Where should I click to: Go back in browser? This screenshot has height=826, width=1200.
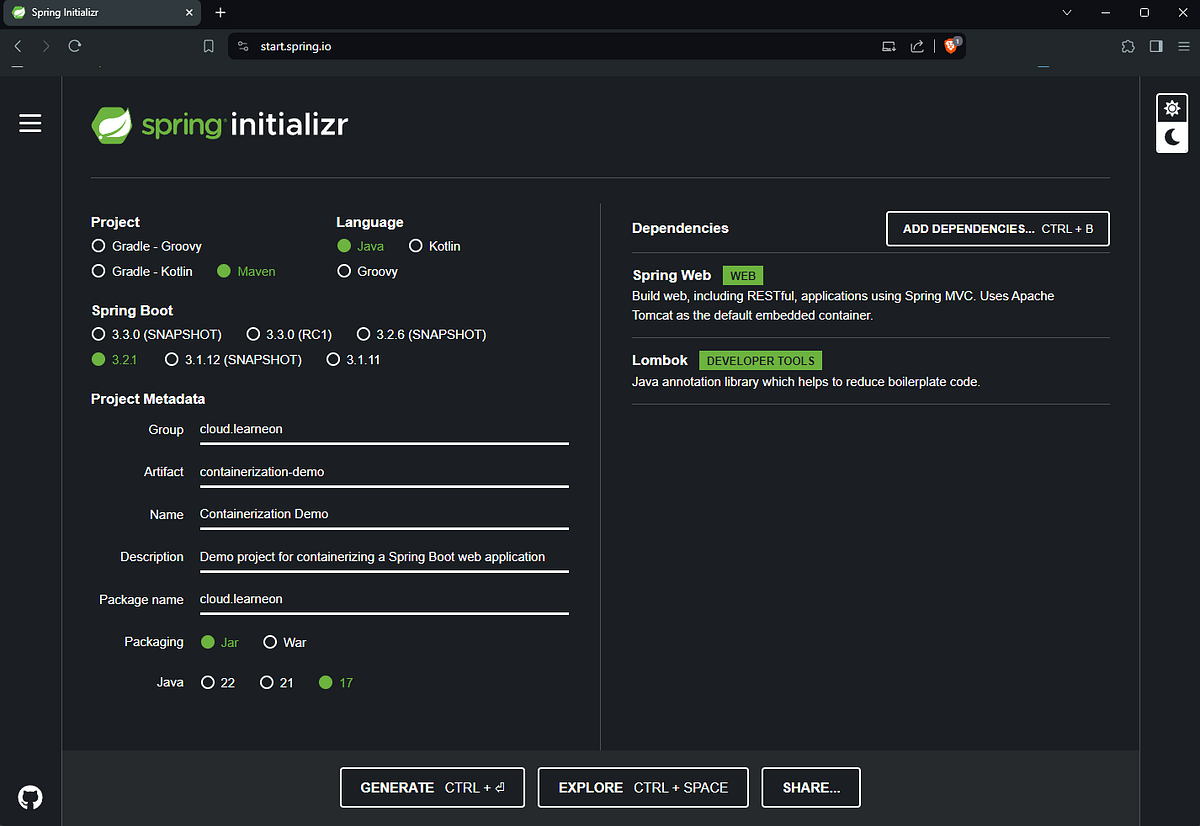click(18, 46)
